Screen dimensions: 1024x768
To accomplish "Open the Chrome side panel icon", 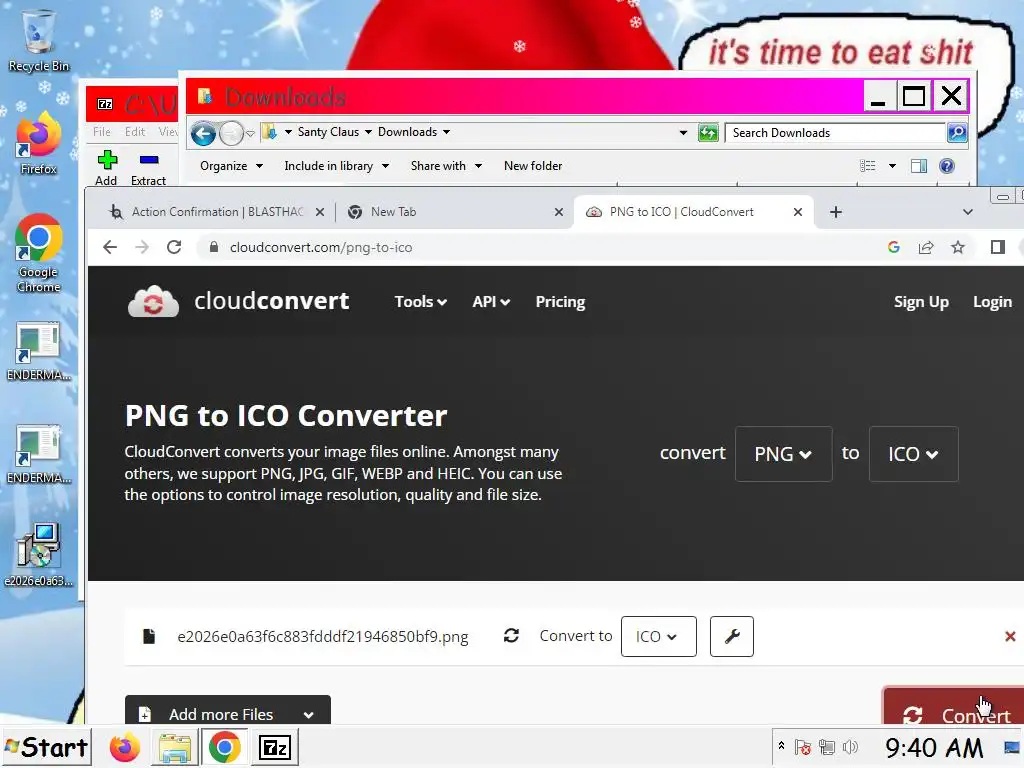I will click(997, 248).
